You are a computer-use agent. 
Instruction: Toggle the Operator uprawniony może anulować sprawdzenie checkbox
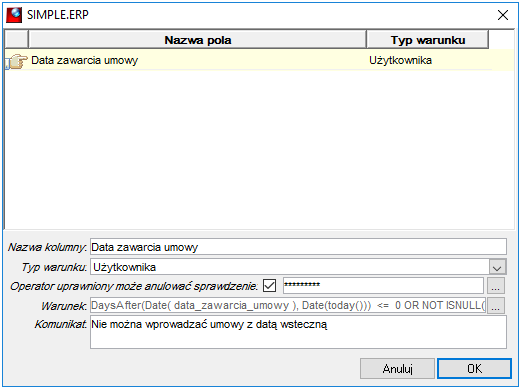click(x=269, y=286)
